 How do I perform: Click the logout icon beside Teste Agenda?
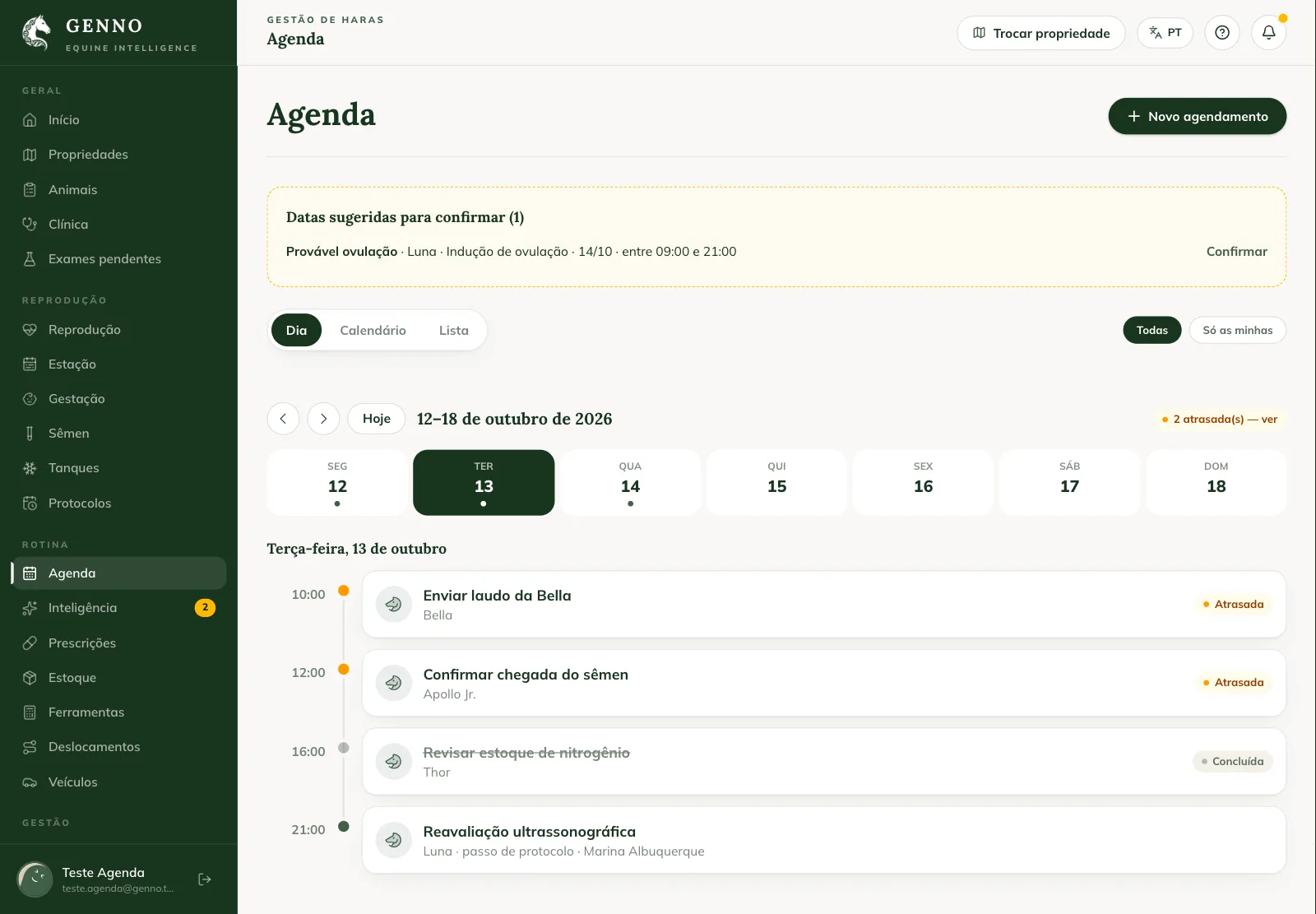point(205,879)
